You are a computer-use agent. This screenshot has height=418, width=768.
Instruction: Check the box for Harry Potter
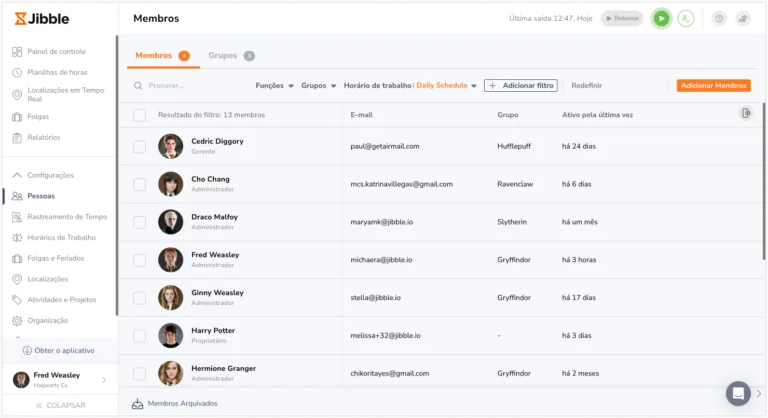tap(140, 336)
